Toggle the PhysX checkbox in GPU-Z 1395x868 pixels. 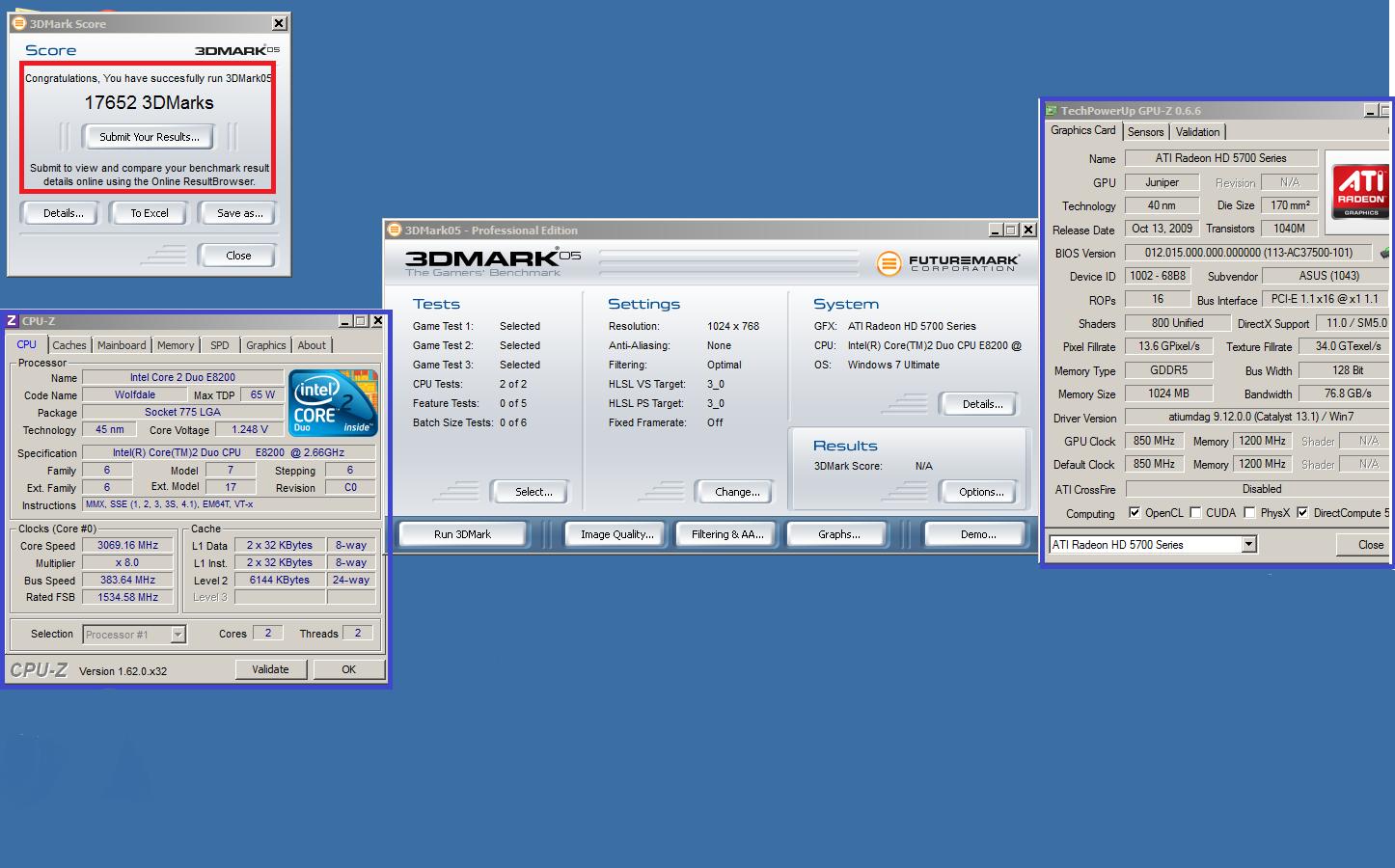[1249, 512]
